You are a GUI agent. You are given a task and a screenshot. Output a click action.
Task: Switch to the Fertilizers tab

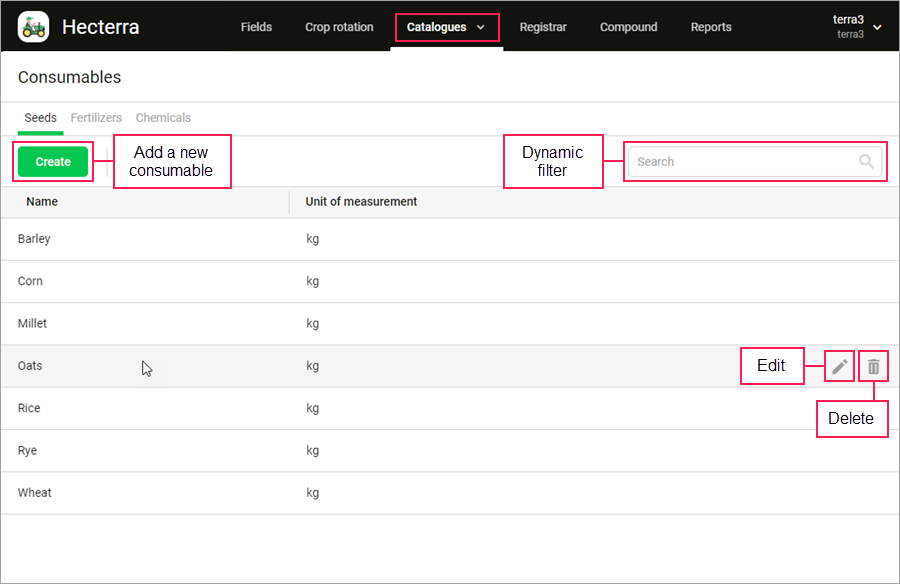point(96,118)
